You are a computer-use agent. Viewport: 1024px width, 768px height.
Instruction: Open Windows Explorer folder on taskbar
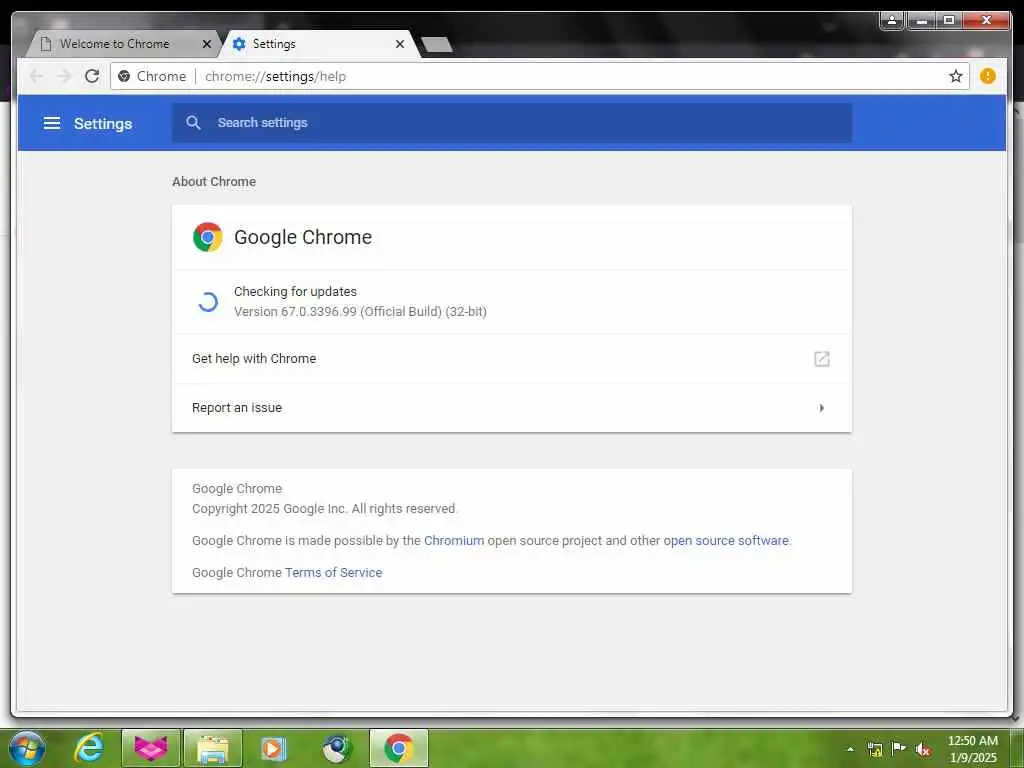tap(213, 748)
